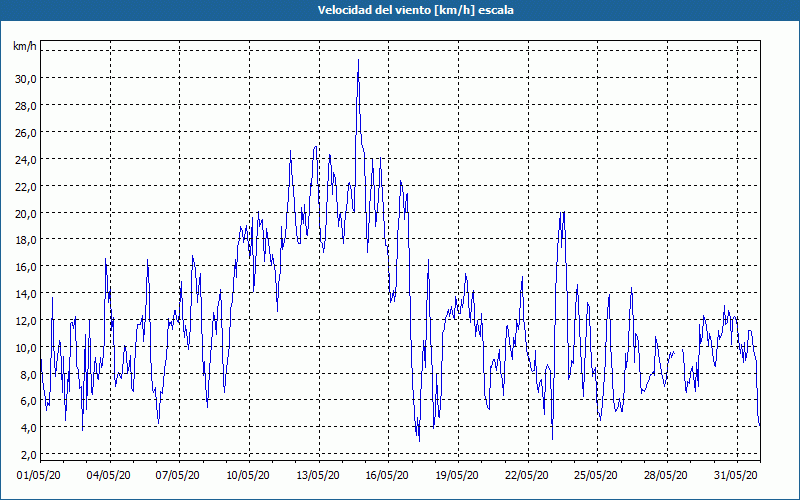Click the '16/05/20' date label
Screen dimensions: 800x500
tap(387, 476)
